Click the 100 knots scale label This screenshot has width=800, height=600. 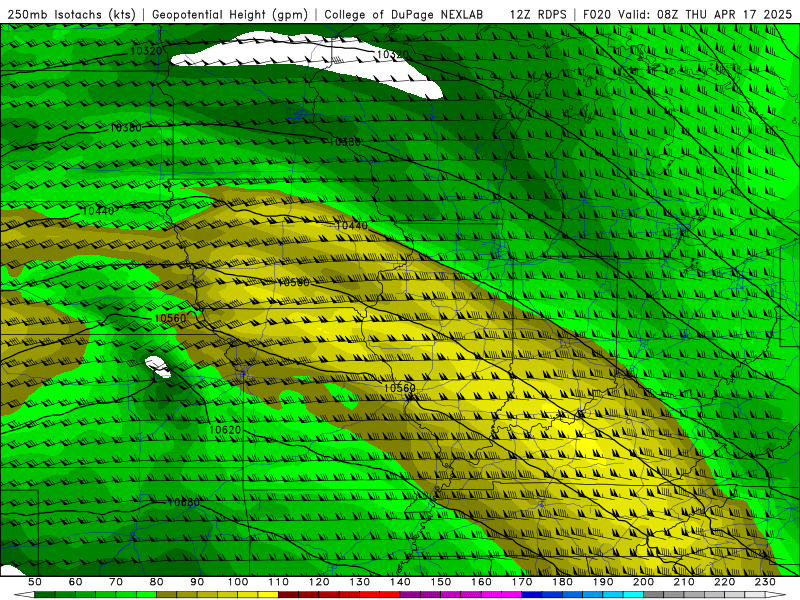[238, 582]
